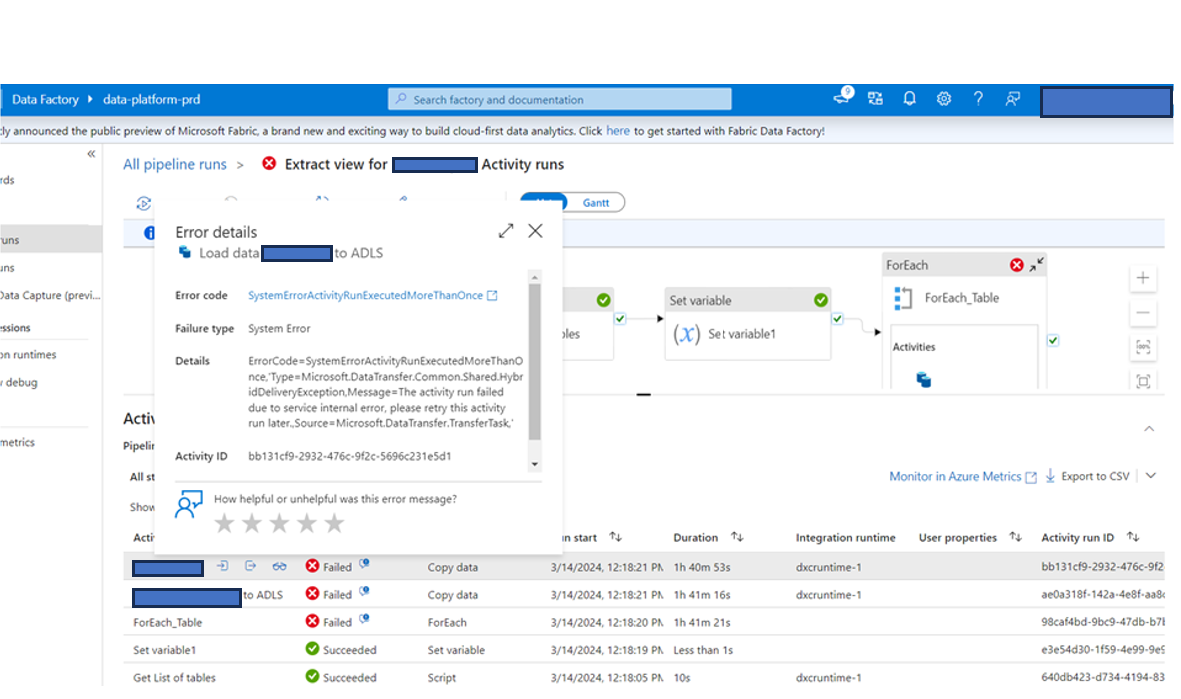
Task: Select the zoom to 100% canvas icon
Action: 1143,347
